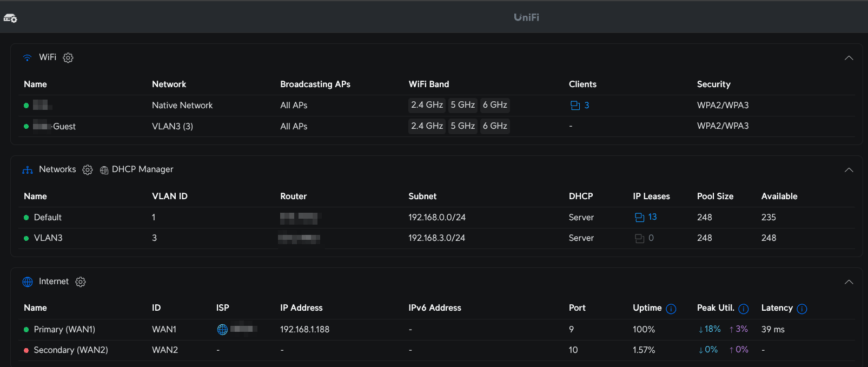This screenshot has height=367, width=868.
Task: Collapse the WiFi section
Action: pos(849,58)
